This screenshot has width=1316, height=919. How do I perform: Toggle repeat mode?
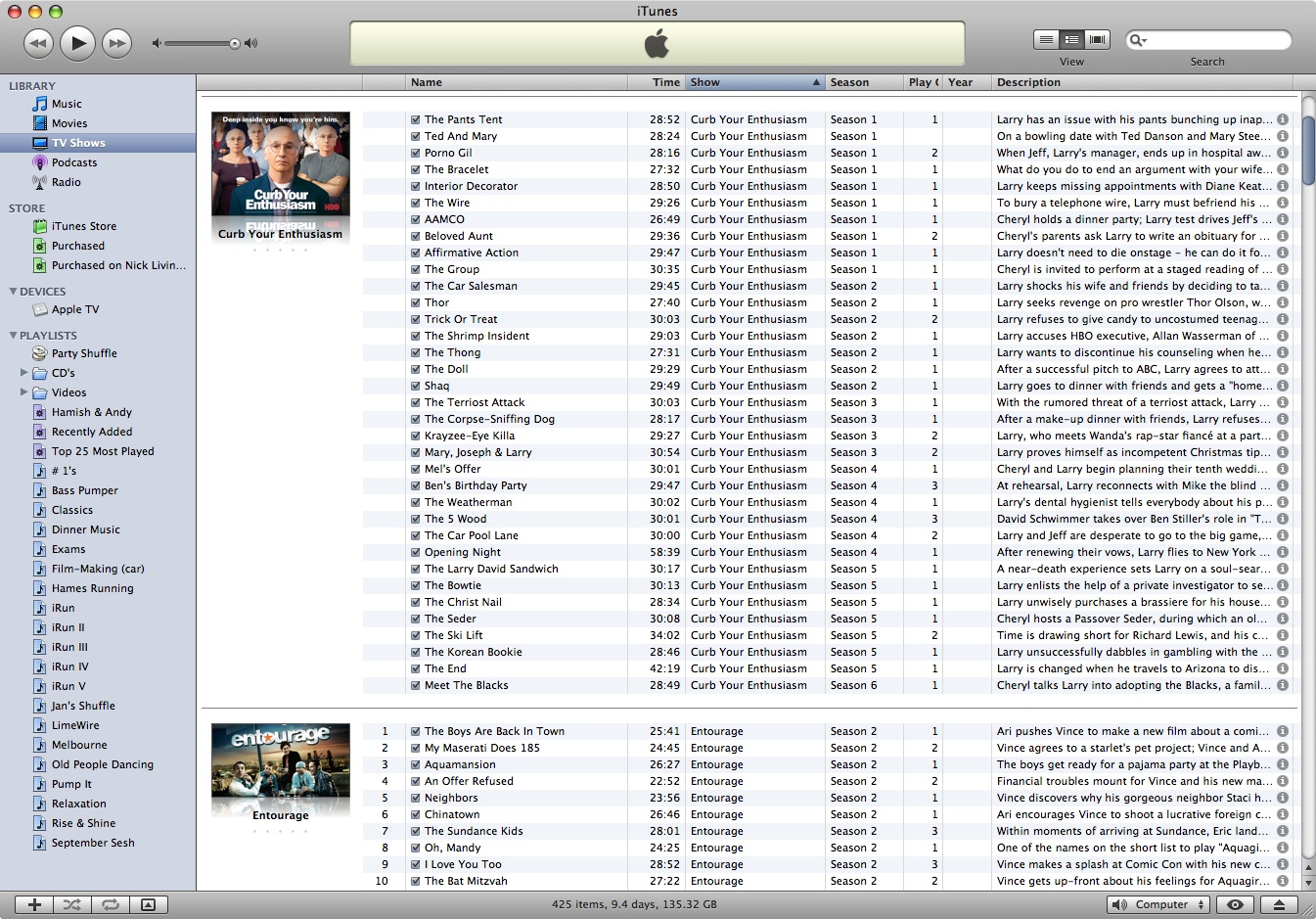(111, 905)
